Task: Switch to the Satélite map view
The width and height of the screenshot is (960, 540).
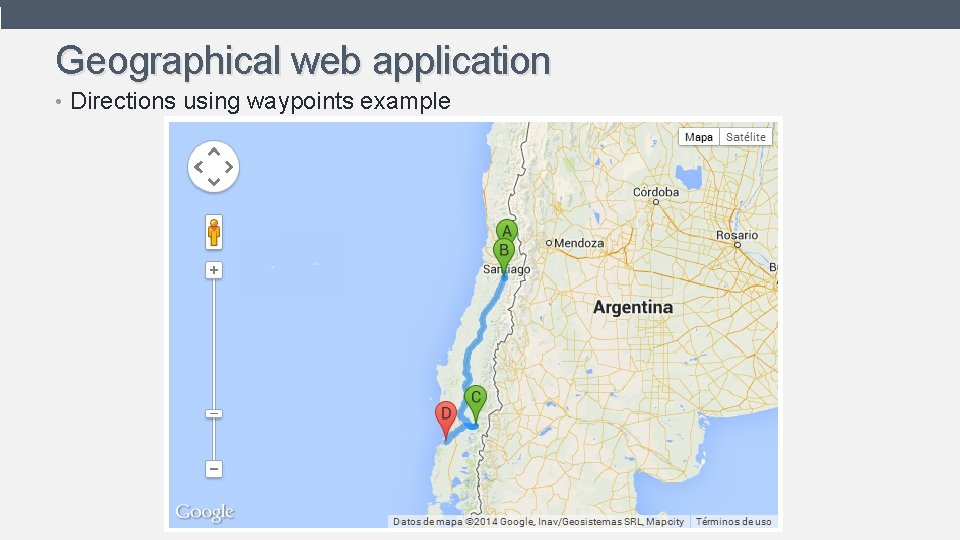Action: point(746,137)
